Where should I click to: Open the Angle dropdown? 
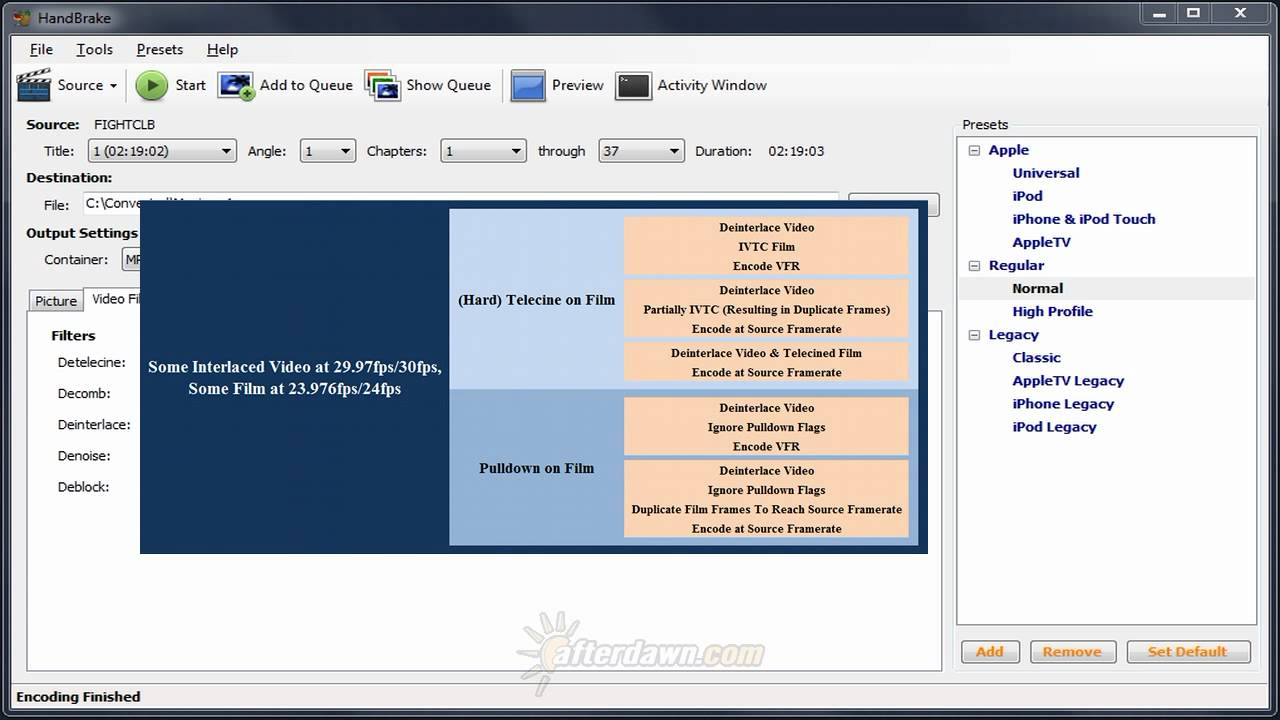(328, 151)
